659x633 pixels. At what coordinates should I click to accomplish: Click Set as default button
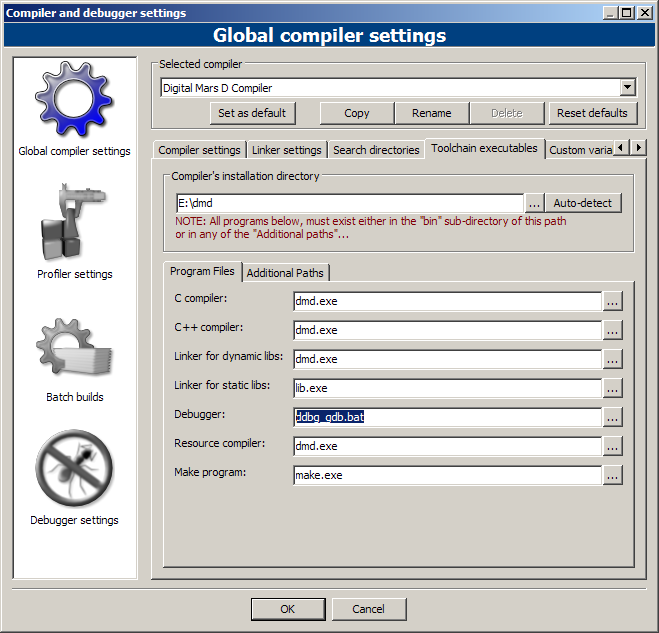(252, 113)
